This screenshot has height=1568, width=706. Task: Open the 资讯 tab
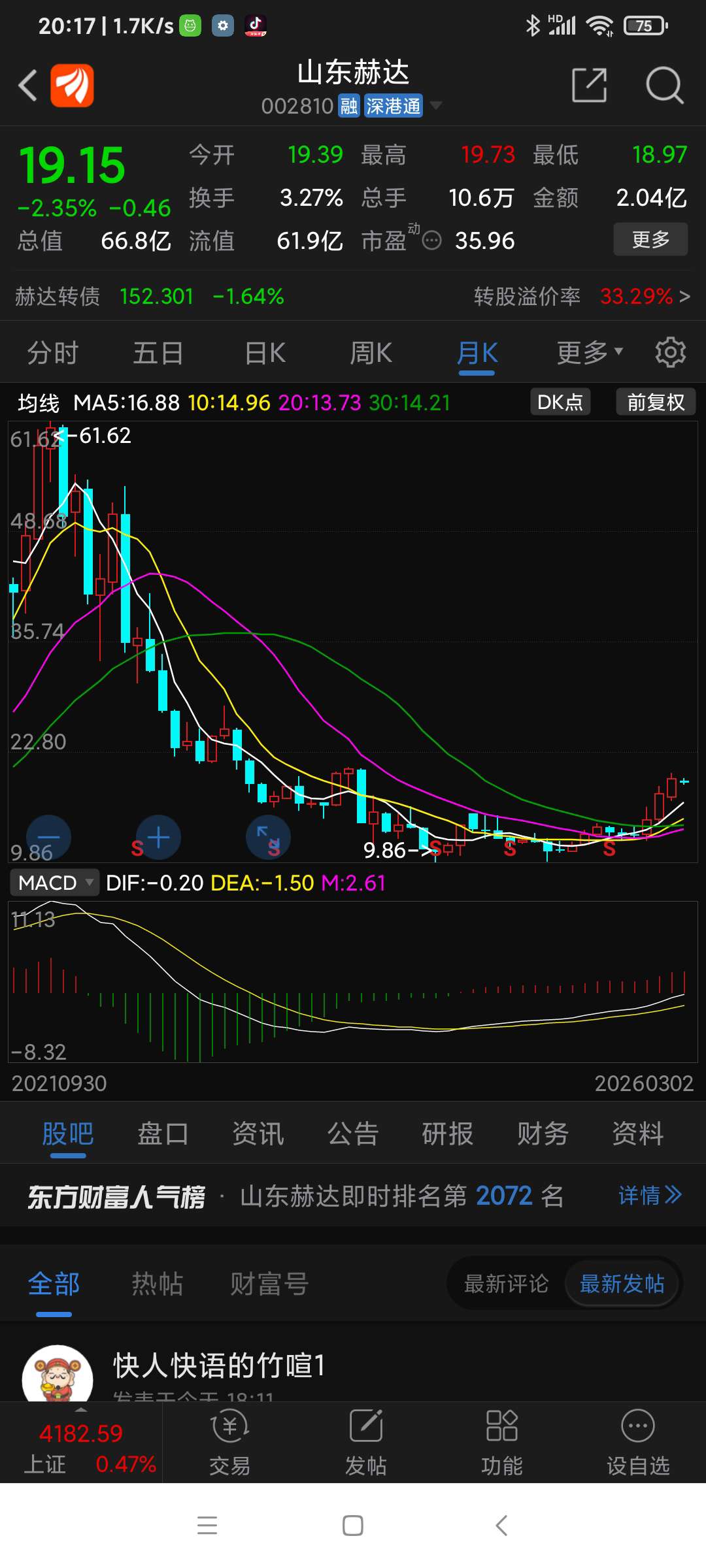click(x=258, y=1134)
